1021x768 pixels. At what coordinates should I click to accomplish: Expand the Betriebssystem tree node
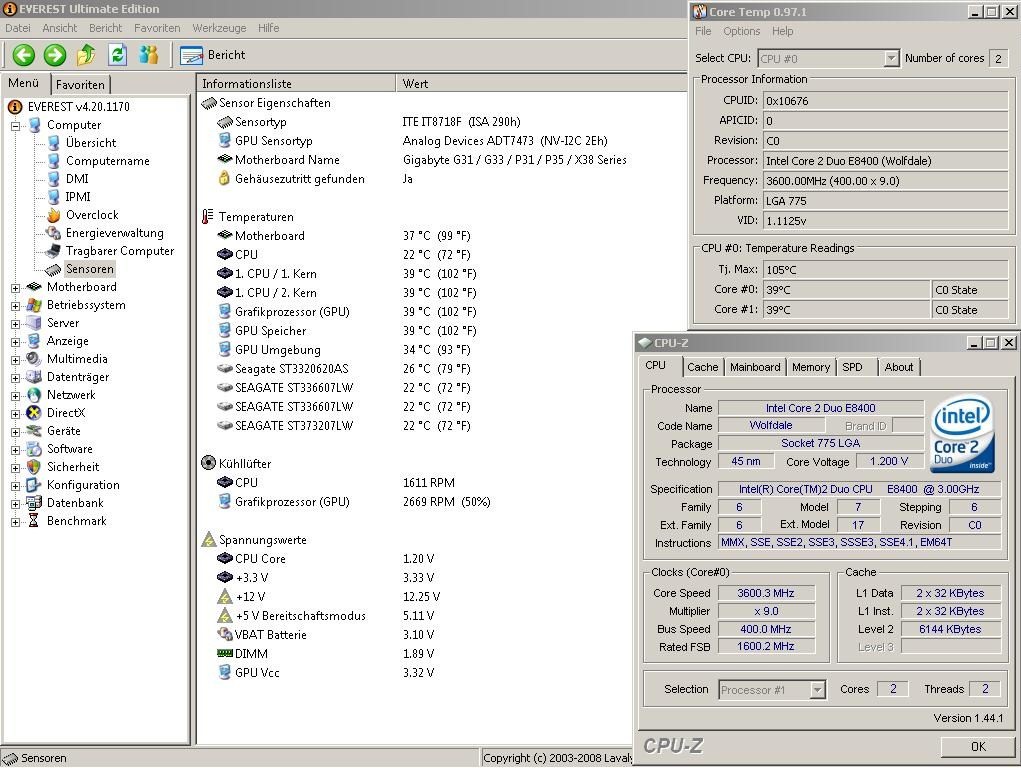coord(16,306)
